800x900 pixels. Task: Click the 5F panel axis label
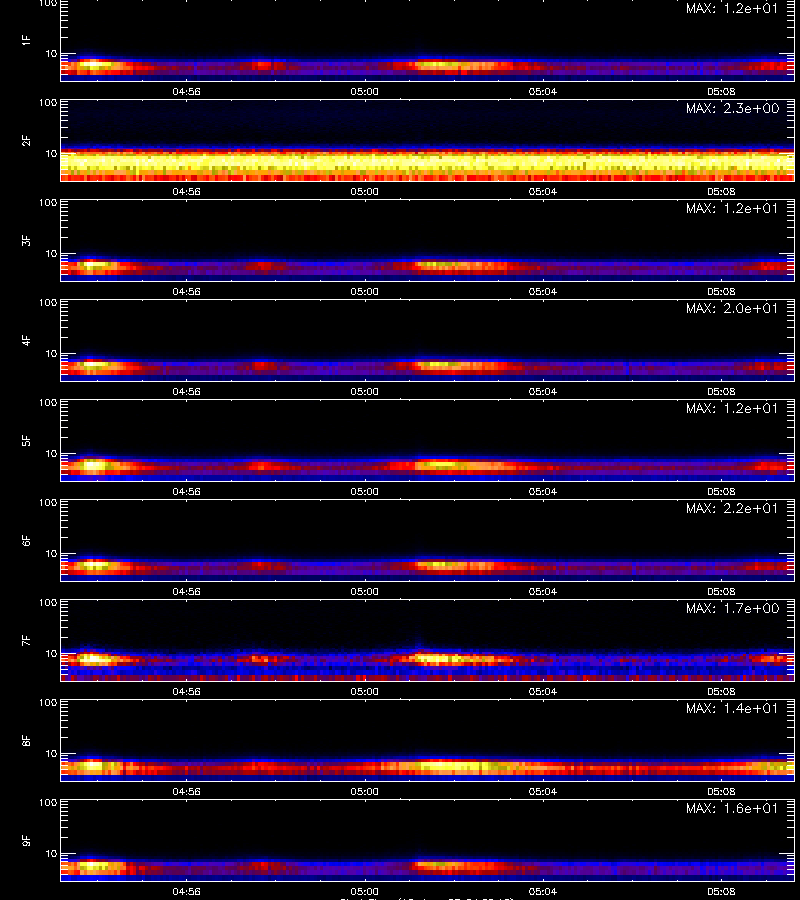point(26,440)
